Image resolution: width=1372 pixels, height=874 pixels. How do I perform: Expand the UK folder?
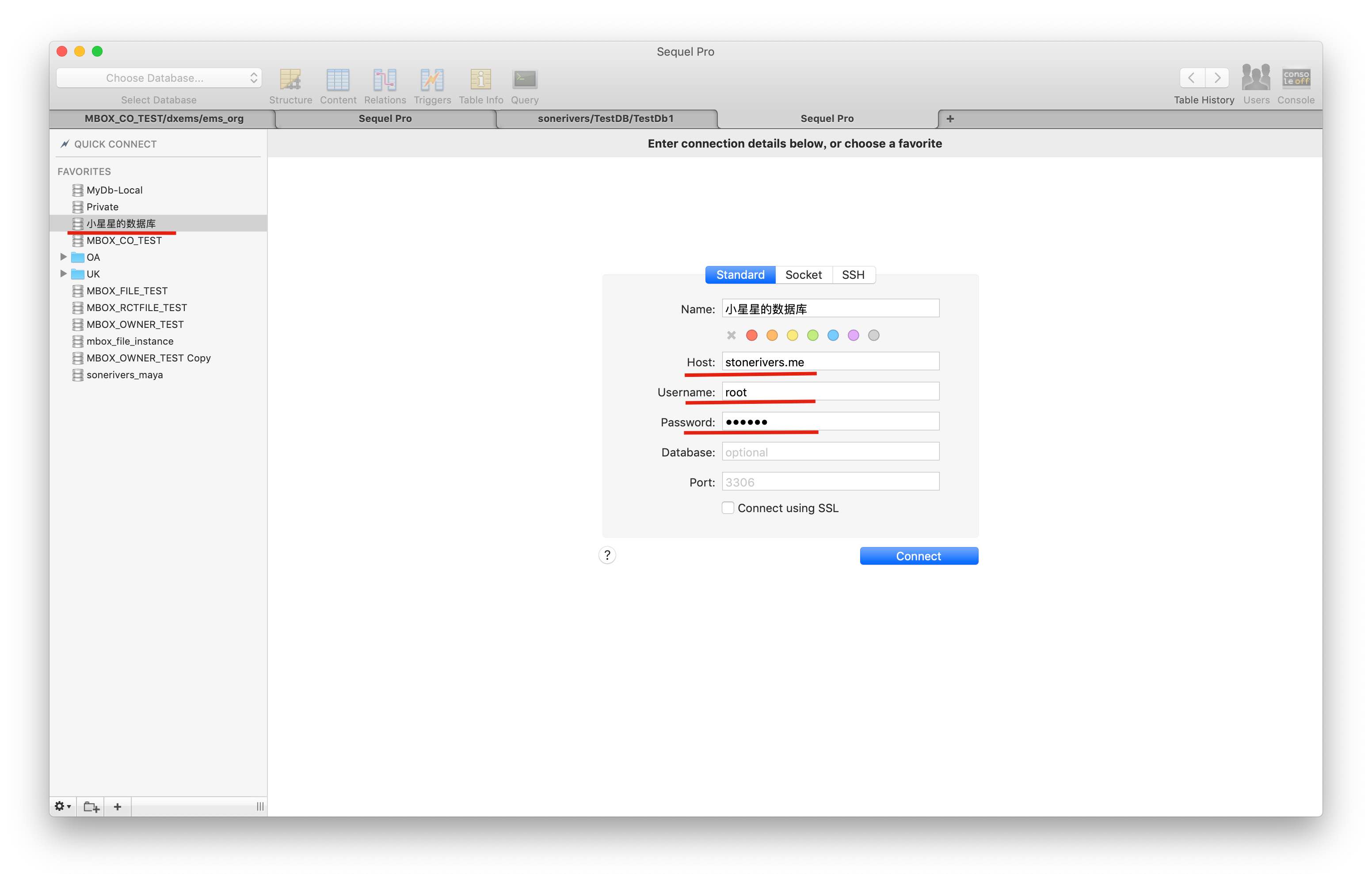click(63, 274)
